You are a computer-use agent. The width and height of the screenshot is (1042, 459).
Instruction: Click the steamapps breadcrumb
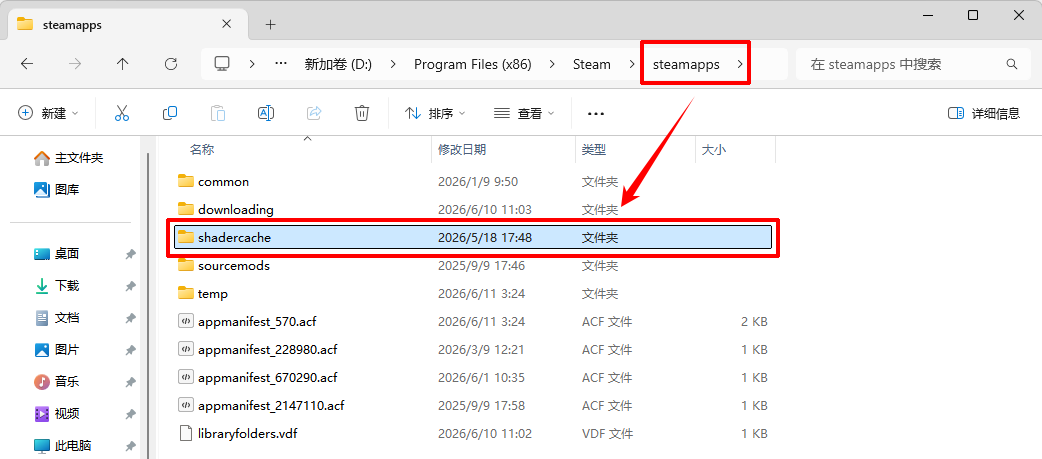[x=686, y=64]
